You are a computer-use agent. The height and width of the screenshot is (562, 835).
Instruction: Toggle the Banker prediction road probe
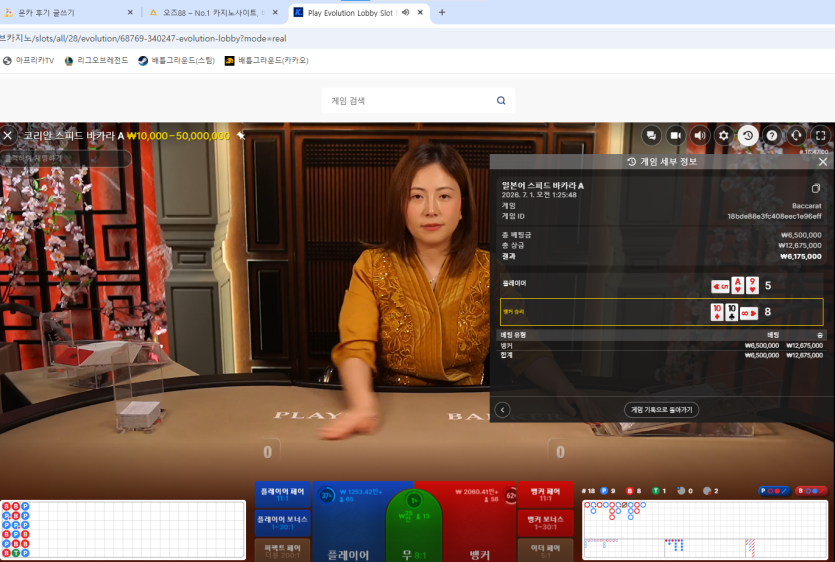[x=811, y=491]
